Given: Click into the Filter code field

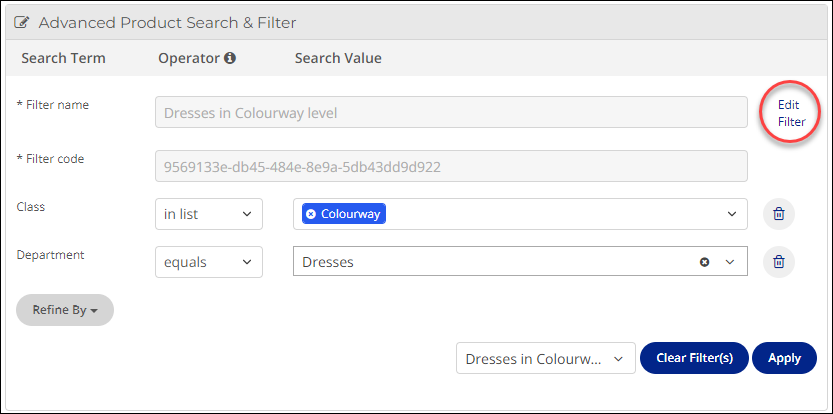Looking at the screenshot, I should point(451,166).
